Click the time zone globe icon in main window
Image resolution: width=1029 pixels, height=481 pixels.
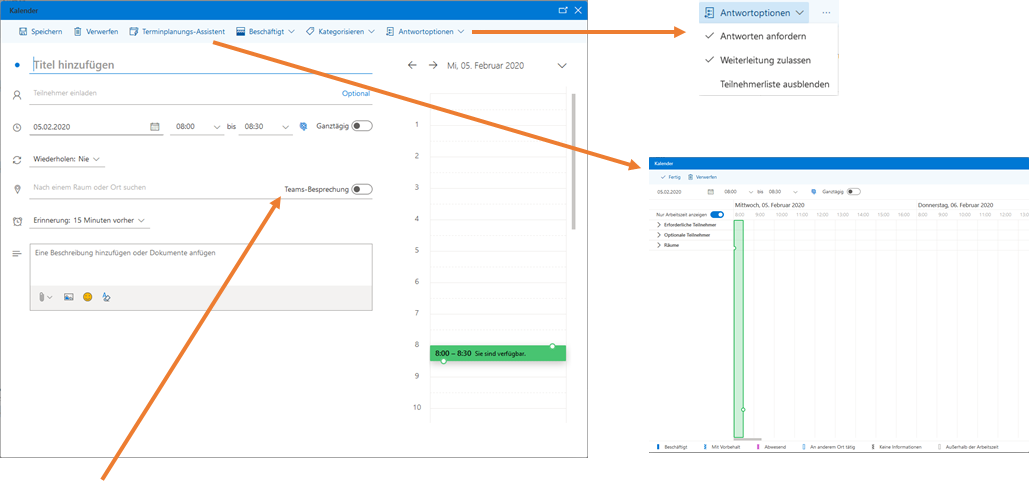tap(303, 127)
